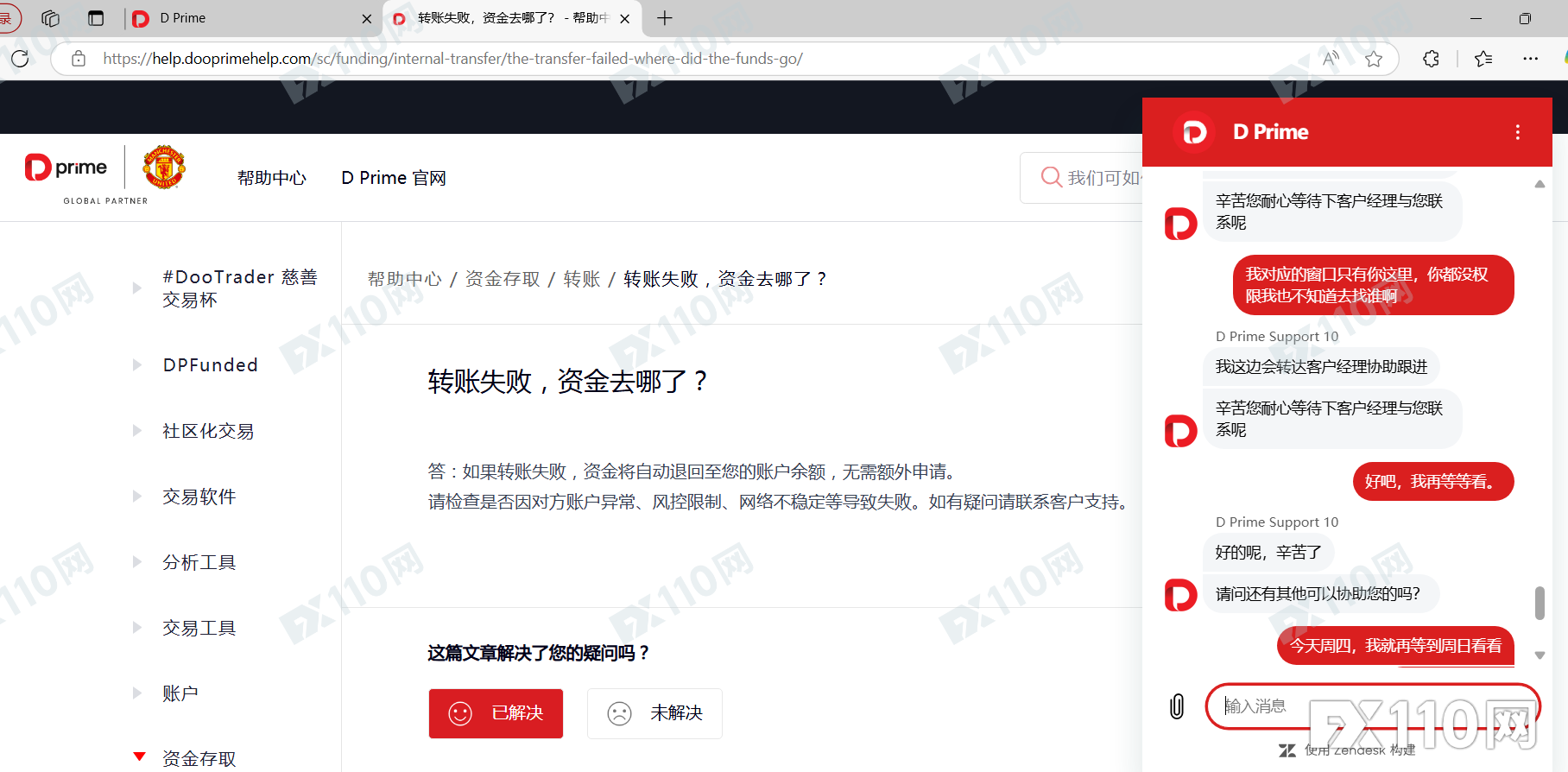Open a new browser tab

[665, 18]
